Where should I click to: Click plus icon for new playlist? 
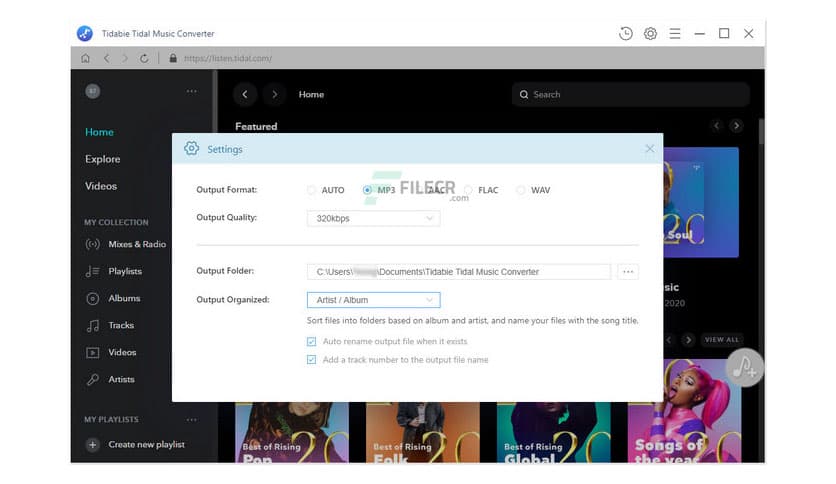click(x=92, y=445)
